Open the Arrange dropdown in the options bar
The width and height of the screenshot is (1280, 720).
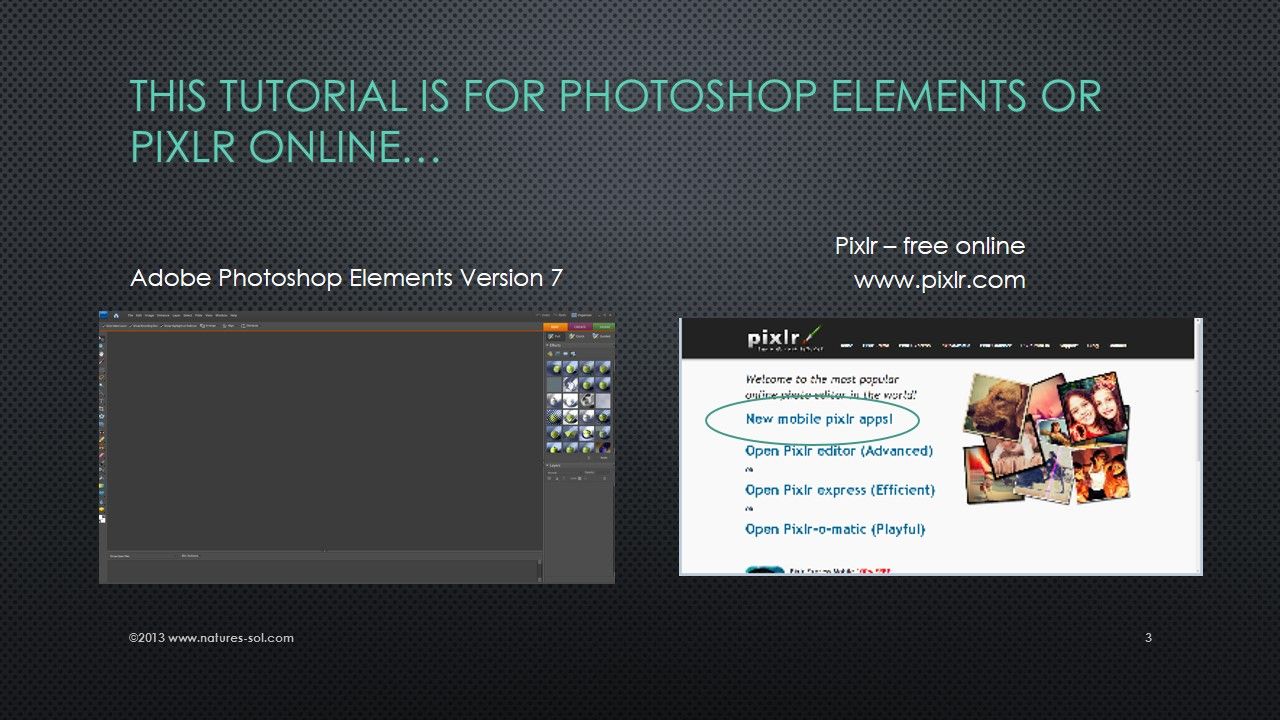[209, 325]
